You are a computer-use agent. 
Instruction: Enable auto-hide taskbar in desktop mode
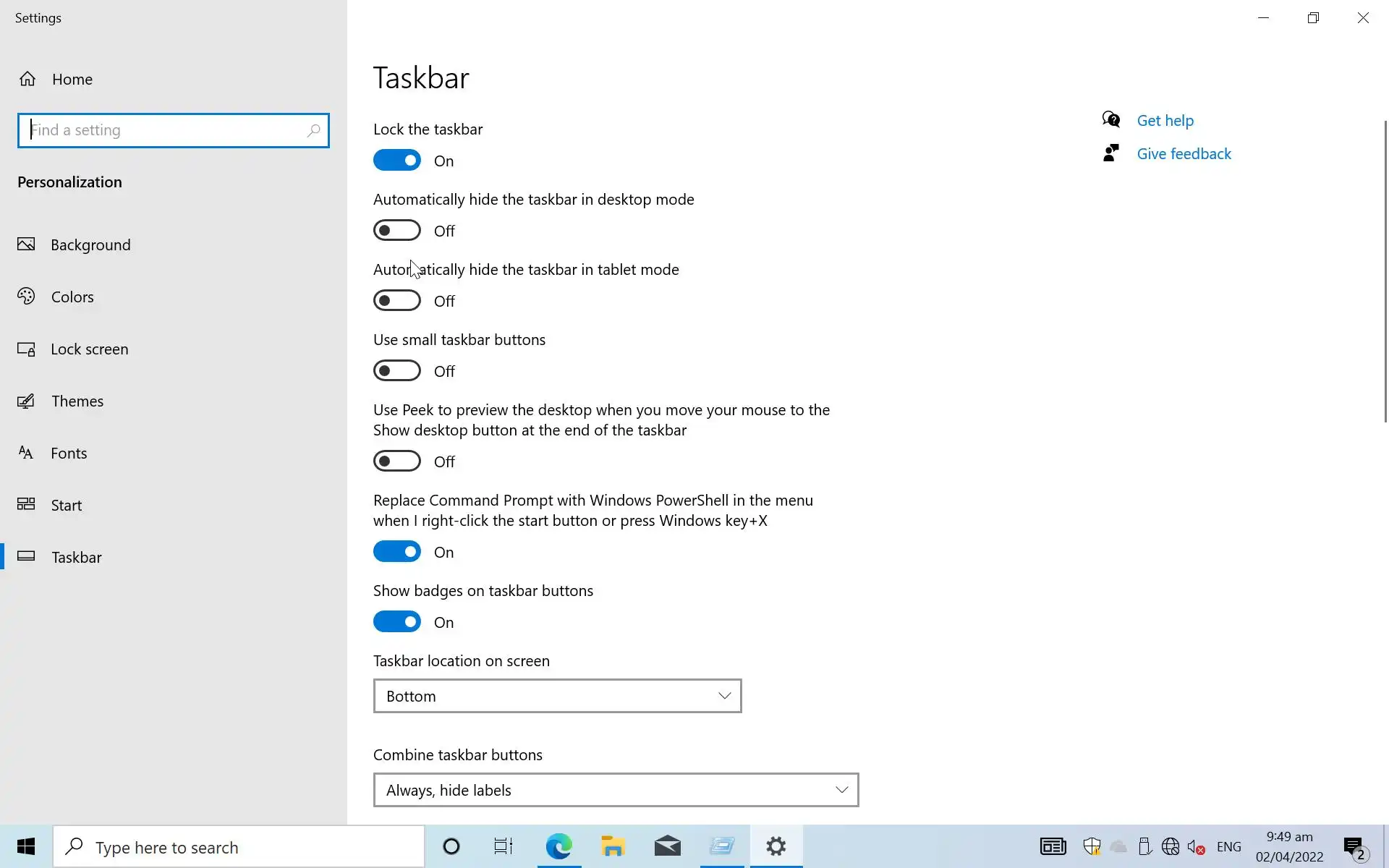coord(397,231)
